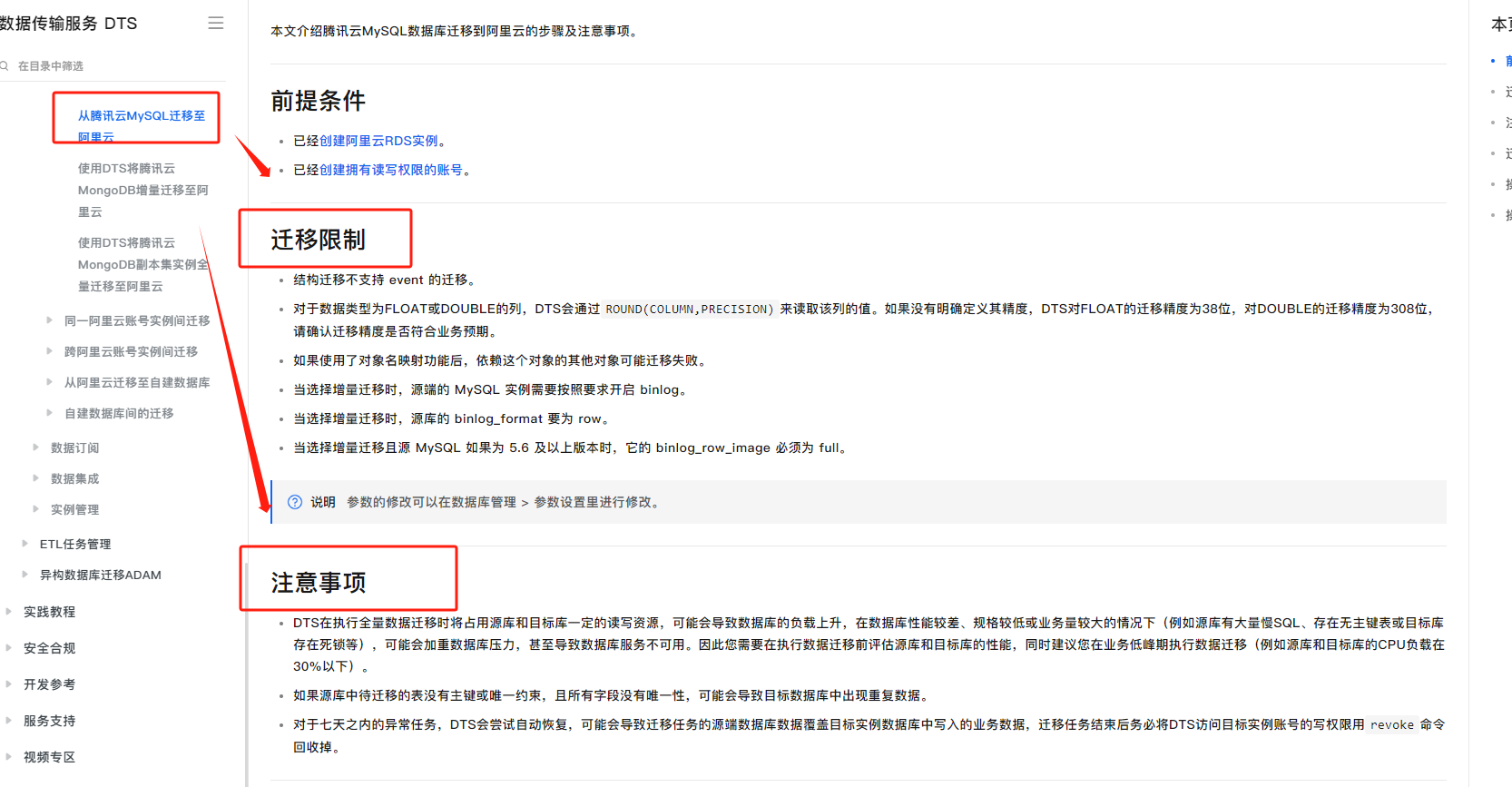This screenshot has height=787, width=1512.
Task: Click the line about binlog_row_image 必须为 full
Action: click(571, 448)
